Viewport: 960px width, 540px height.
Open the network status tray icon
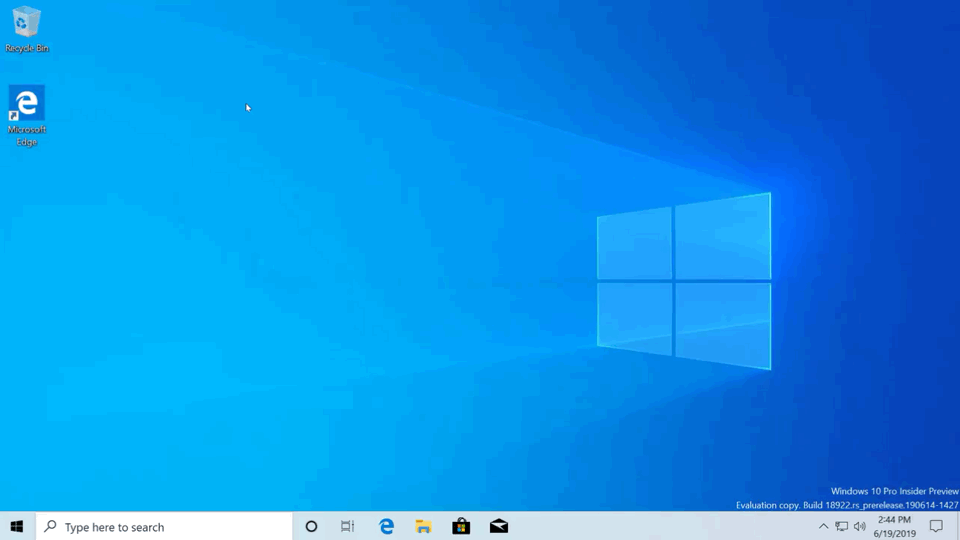842,527
